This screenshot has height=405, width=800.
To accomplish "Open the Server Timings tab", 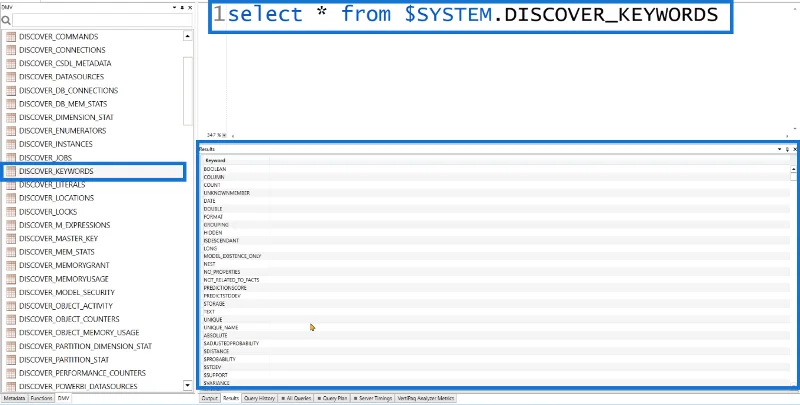I will coord(372,398).
